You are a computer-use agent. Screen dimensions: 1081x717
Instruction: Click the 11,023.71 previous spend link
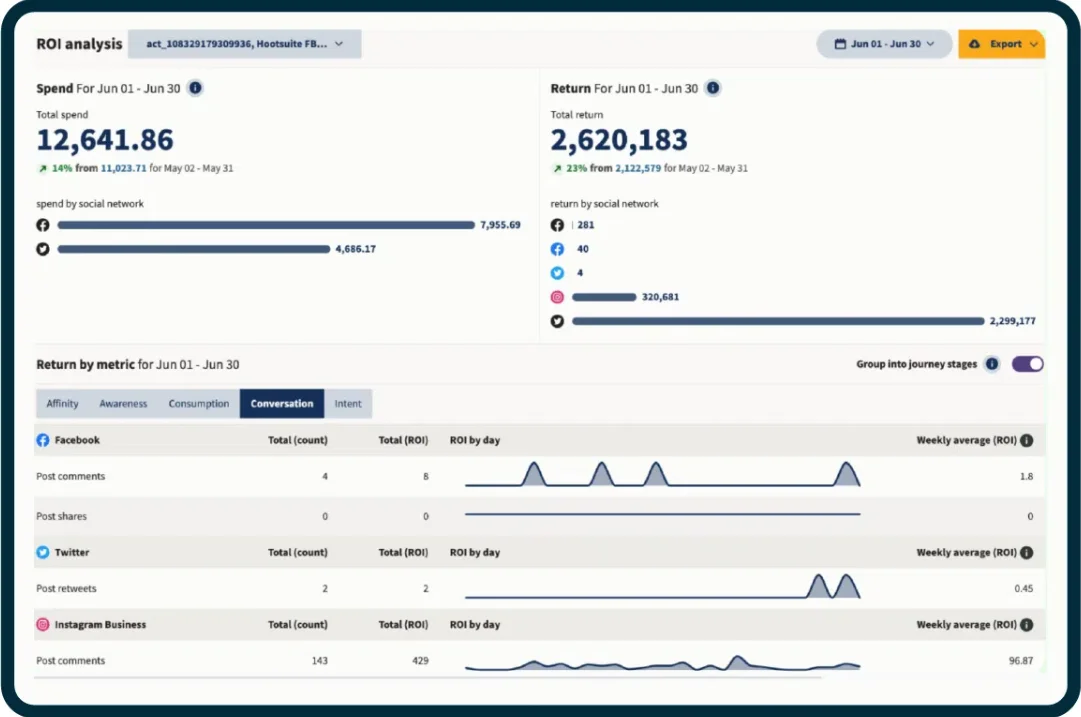(124, 168)
